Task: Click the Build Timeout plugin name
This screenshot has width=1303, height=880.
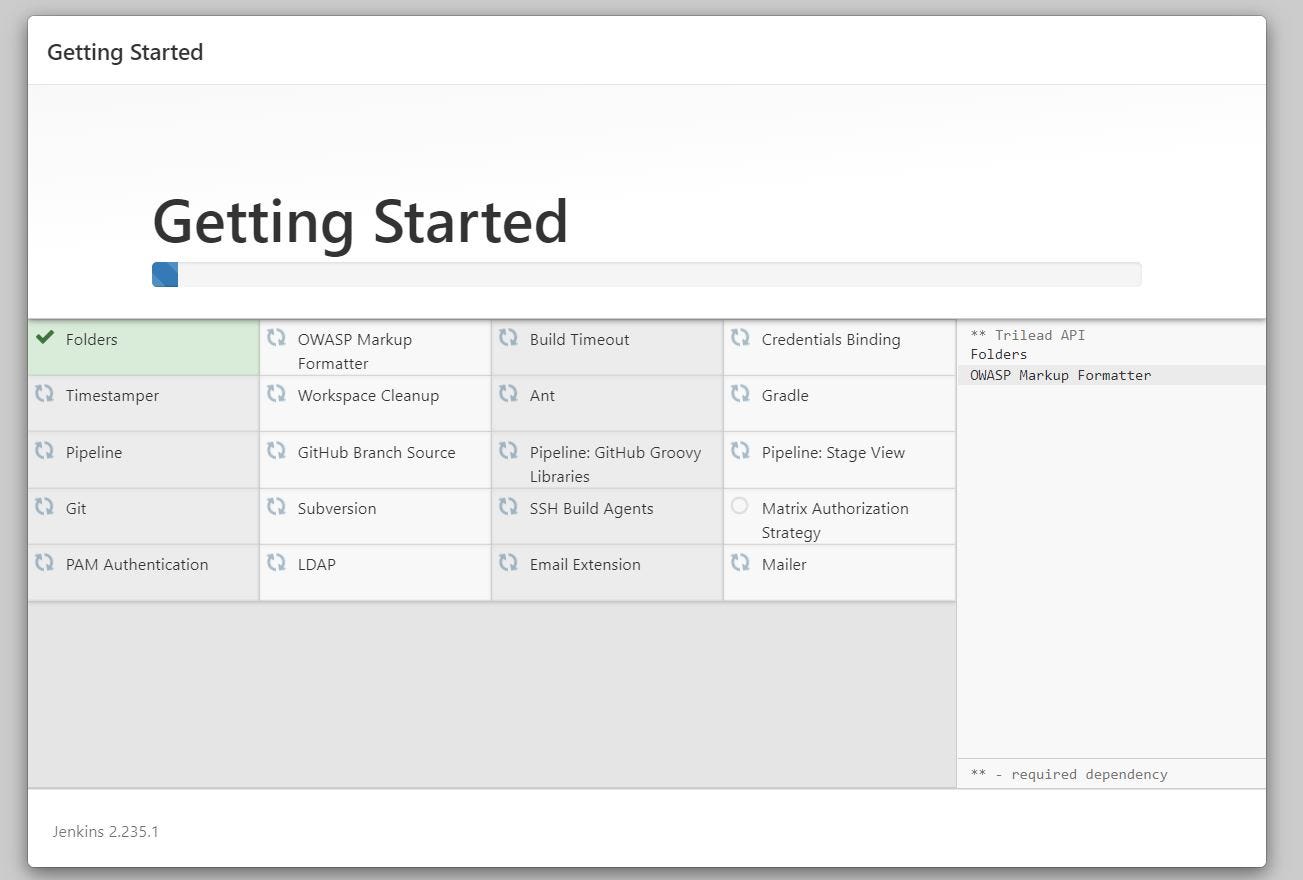Action: point(579,340)
